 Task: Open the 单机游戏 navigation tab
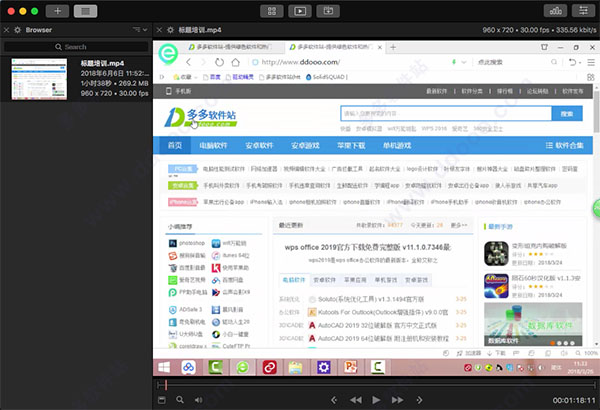tap(397, 145)
